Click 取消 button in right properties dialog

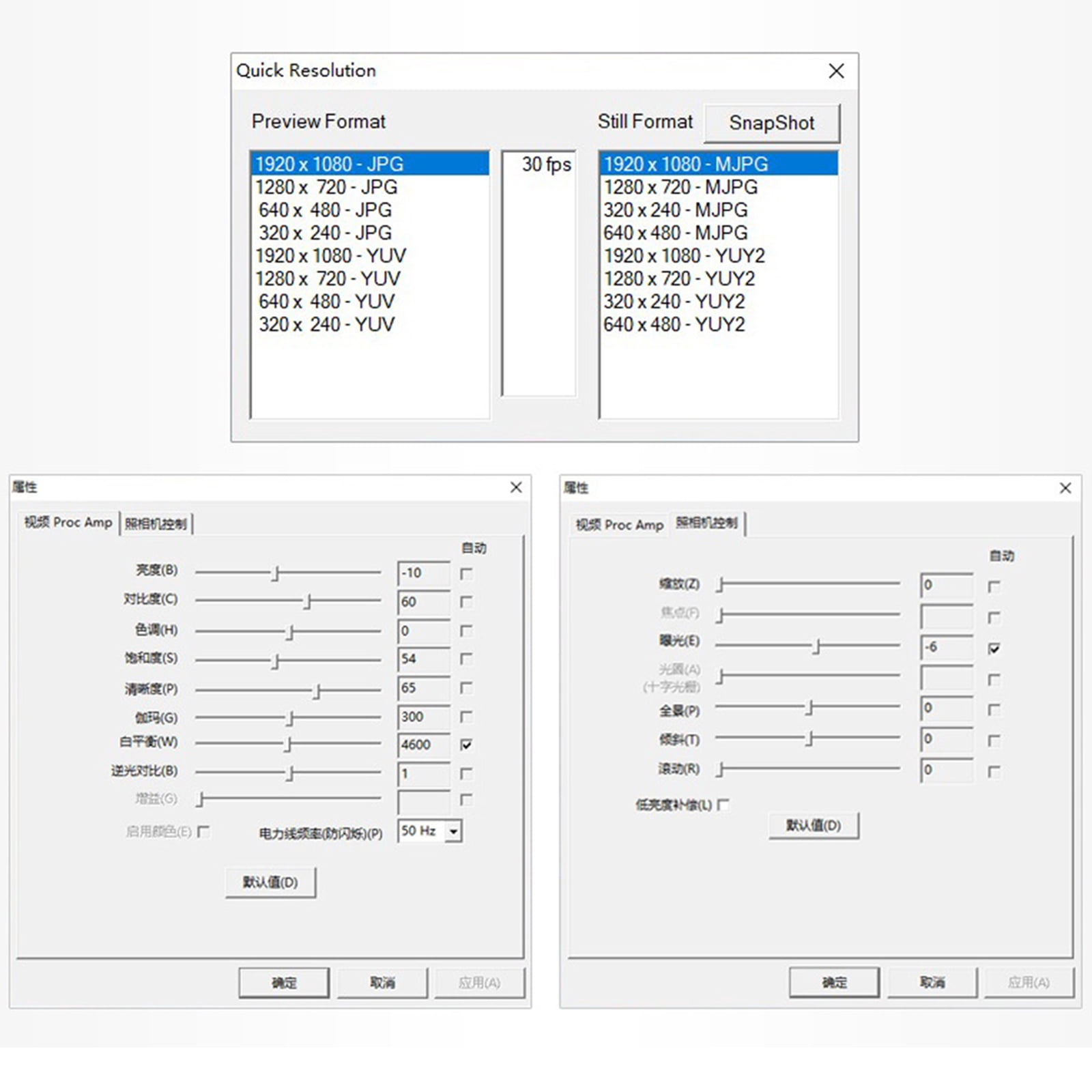(x=932, y=982)
